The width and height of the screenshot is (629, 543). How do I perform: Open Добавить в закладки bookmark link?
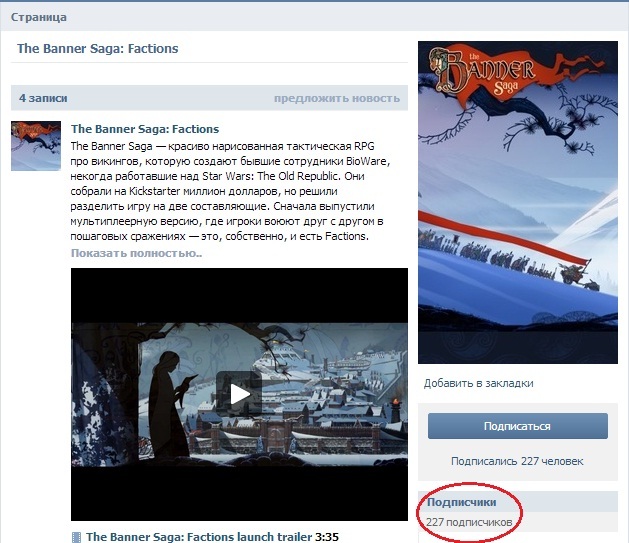click(479, 383)
